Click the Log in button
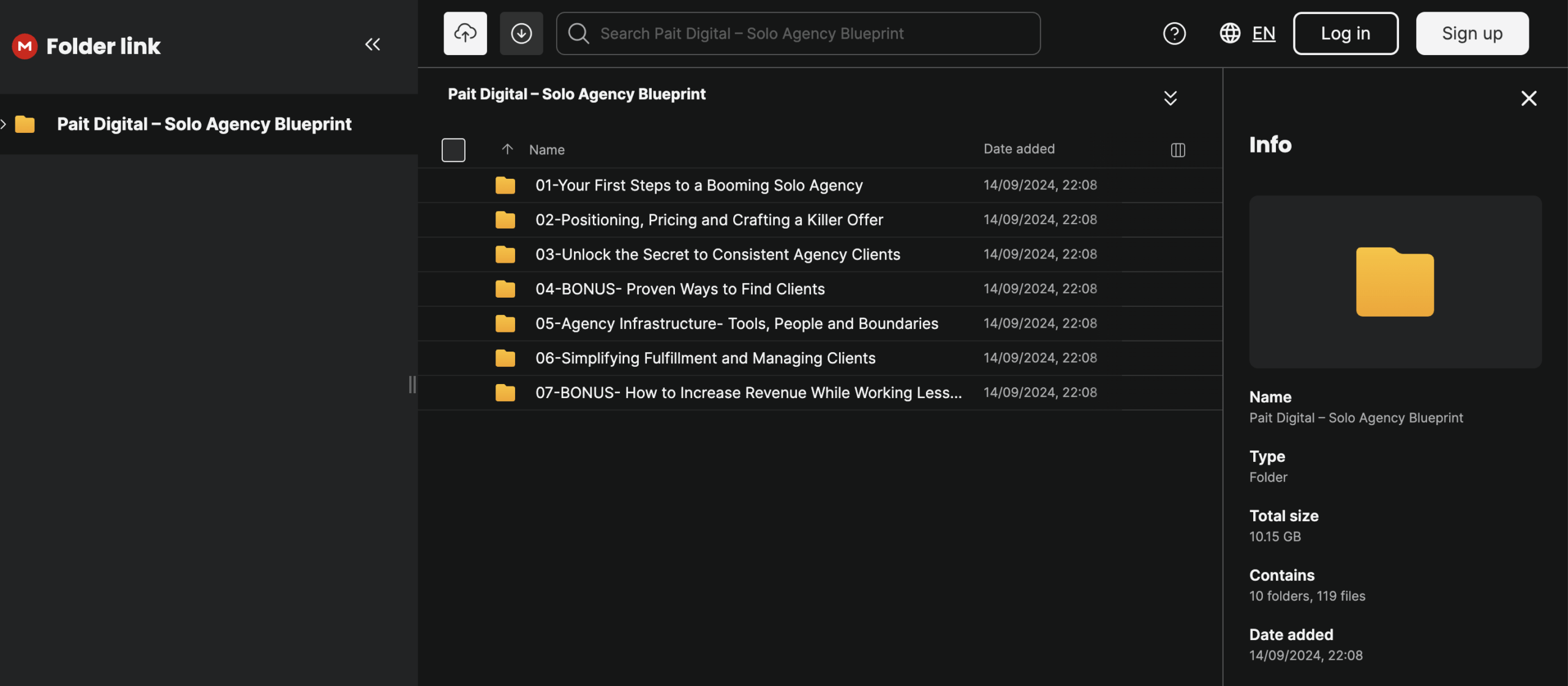Image resolution: width=1568 pixels, height=686 pixels. pos(1345,33)
